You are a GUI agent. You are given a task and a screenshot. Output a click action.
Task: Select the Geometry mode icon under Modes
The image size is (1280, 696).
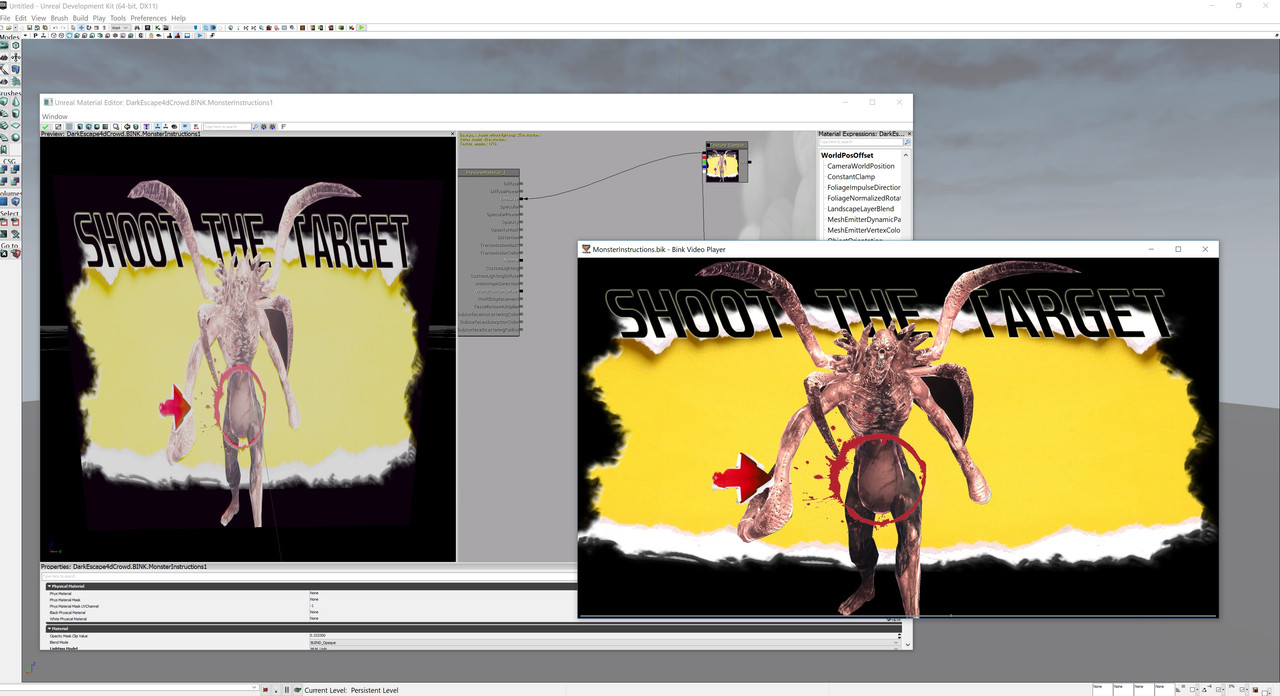pyautogui.click(x=16, y=45)
